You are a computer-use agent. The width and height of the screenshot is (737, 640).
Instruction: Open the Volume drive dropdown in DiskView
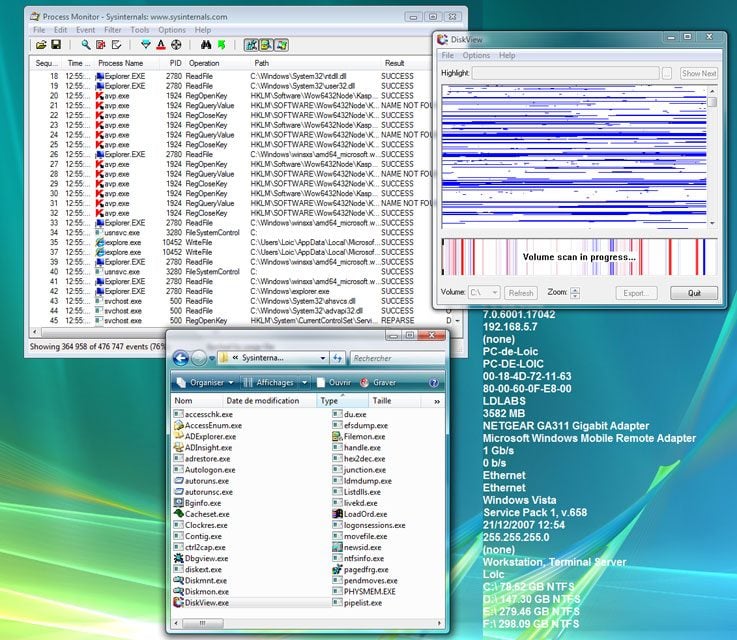485,293
